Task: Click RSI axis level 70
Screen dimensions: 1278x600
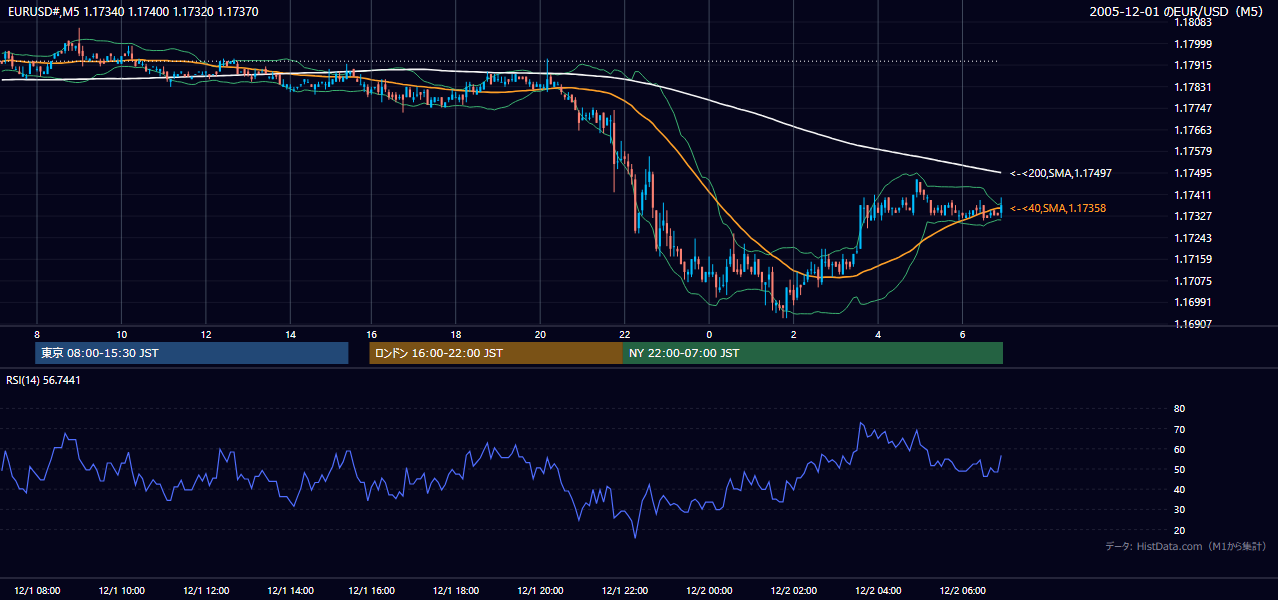Action: pos(1179,429)
